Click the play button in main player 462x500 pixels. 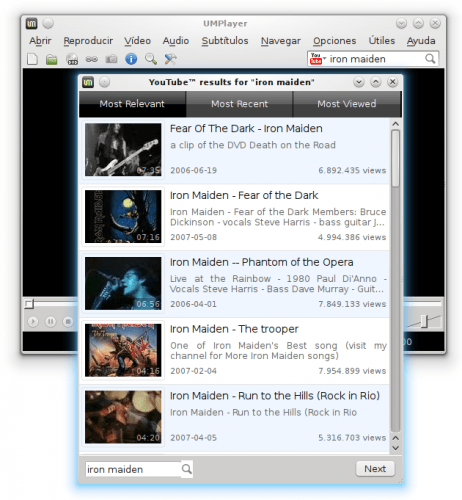(x=33, y=322)
